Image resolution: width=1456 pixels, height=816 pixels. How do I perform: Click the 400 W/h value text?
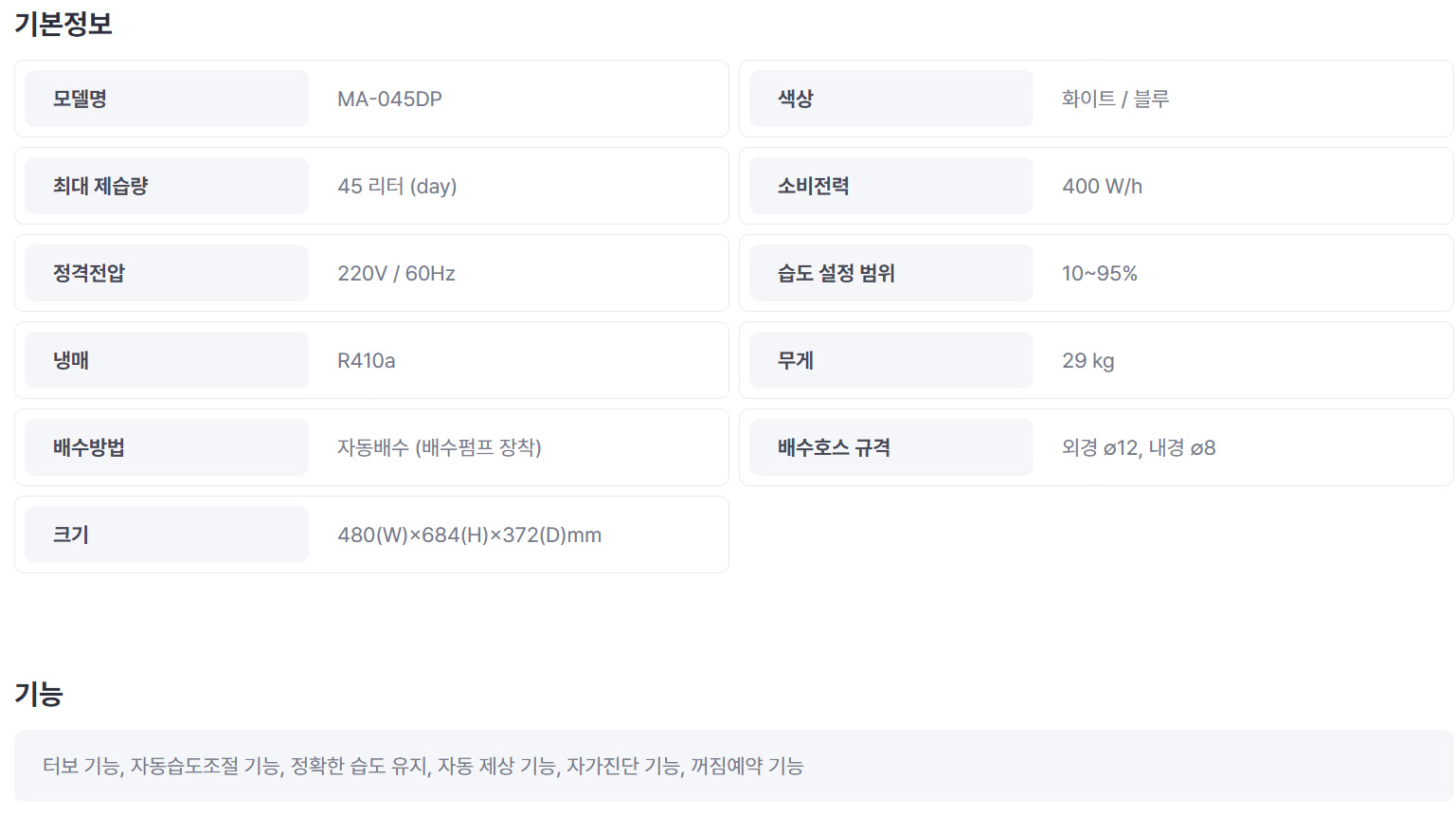click(x=1102, y=187)
